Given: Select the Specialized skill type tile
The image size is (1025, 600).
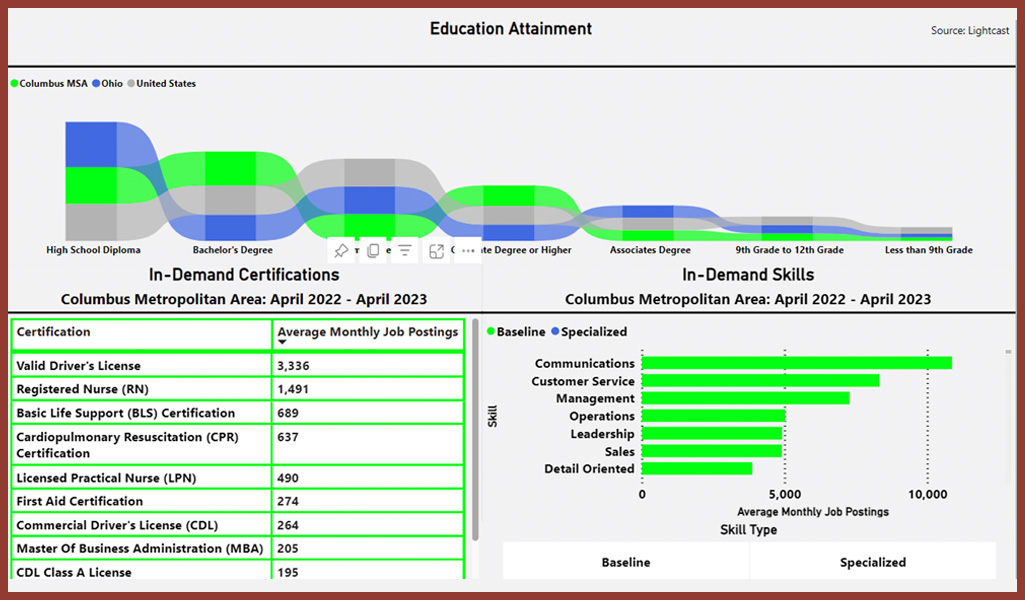Looking at the screenshot, I should pyautogui.click(x=873, y=562).
